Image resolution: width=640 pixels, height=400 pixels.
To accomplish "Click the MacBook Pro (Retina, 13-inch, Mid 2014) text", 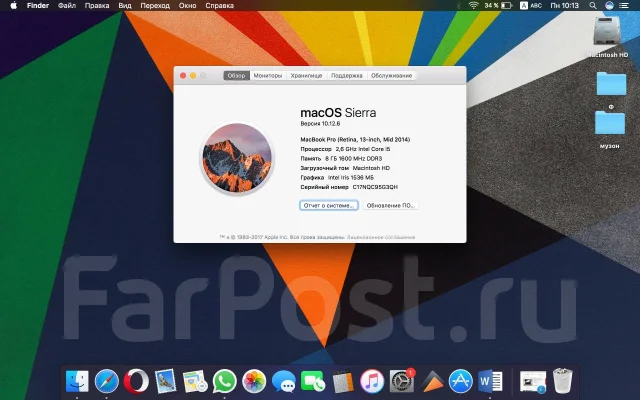I will [x=355, y=139].
